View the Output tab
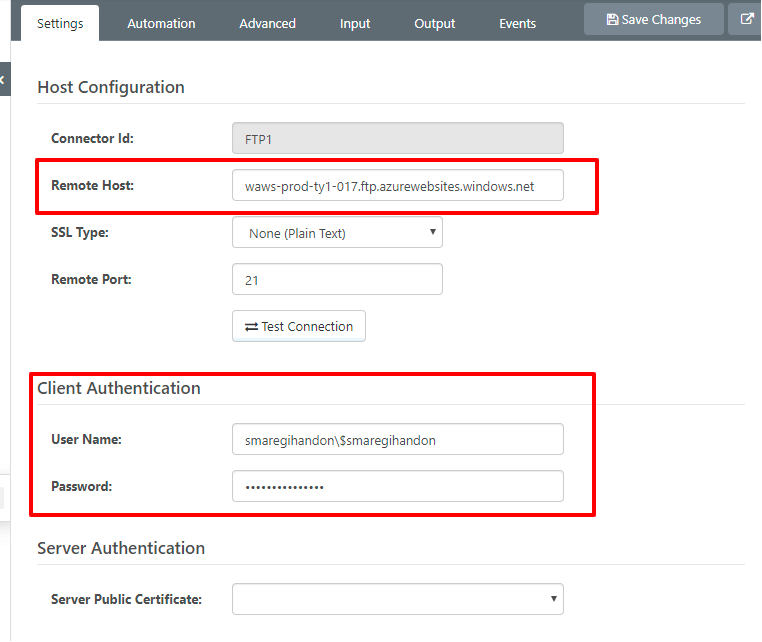Screen dimensions: 762x642 [434, 23]
